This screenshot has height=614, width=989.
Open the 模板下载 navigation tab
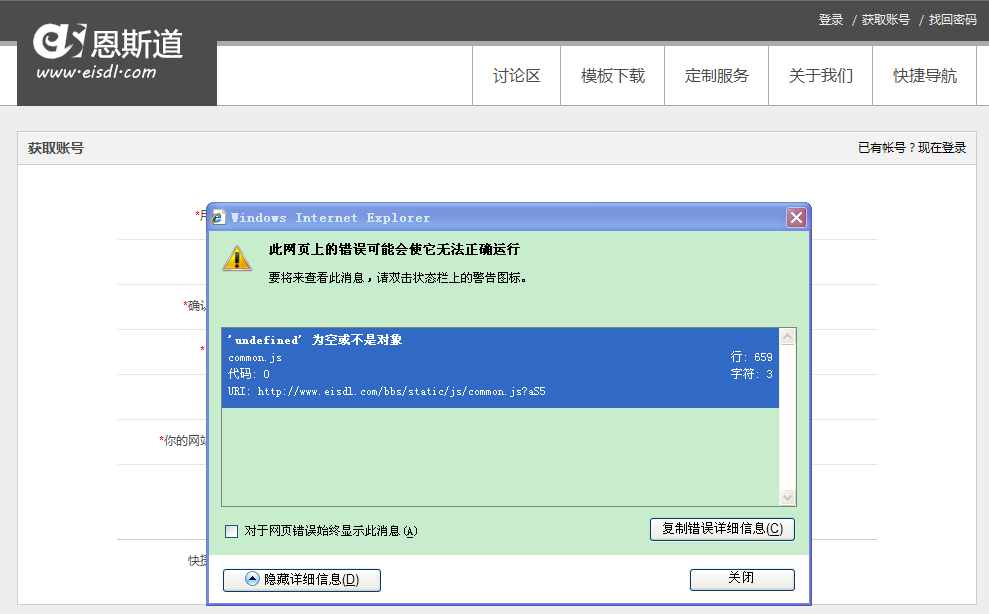tap(612, 76)
